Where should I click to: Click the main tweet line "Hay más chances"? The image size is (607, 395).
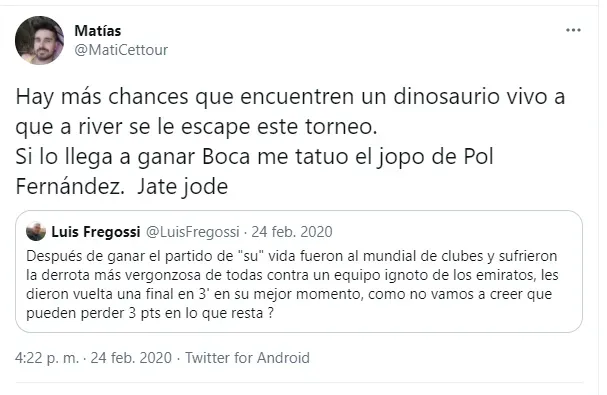point(290,97)
